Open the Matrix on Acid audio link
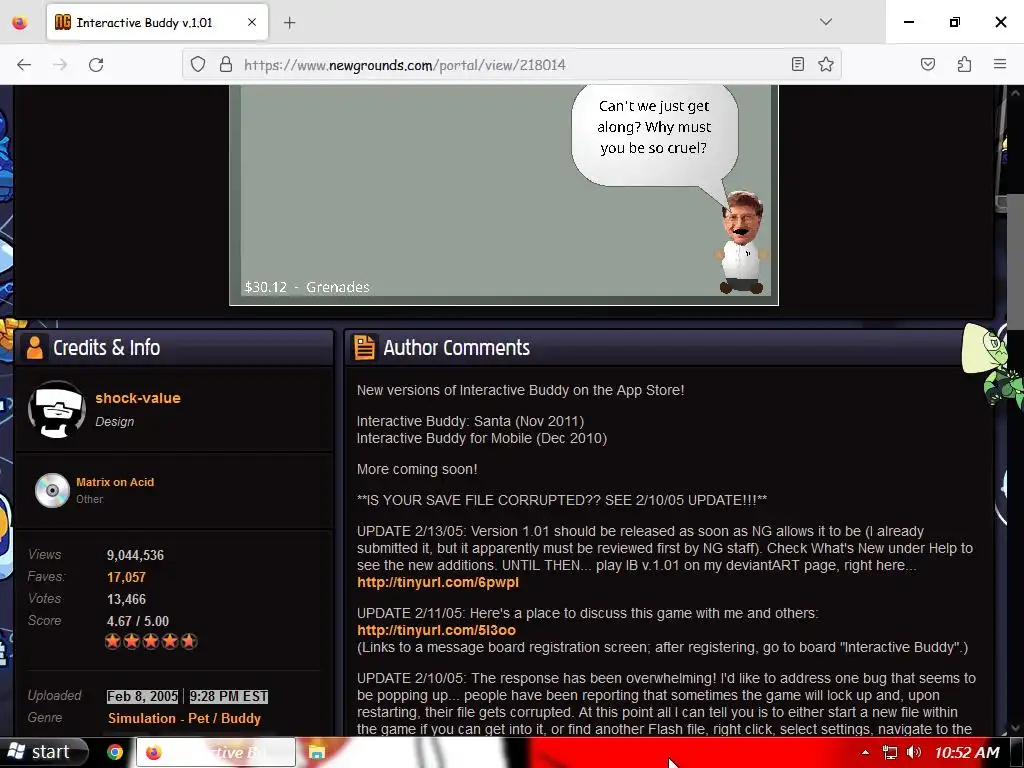1024x768 pixels. [x=115, y=482]
